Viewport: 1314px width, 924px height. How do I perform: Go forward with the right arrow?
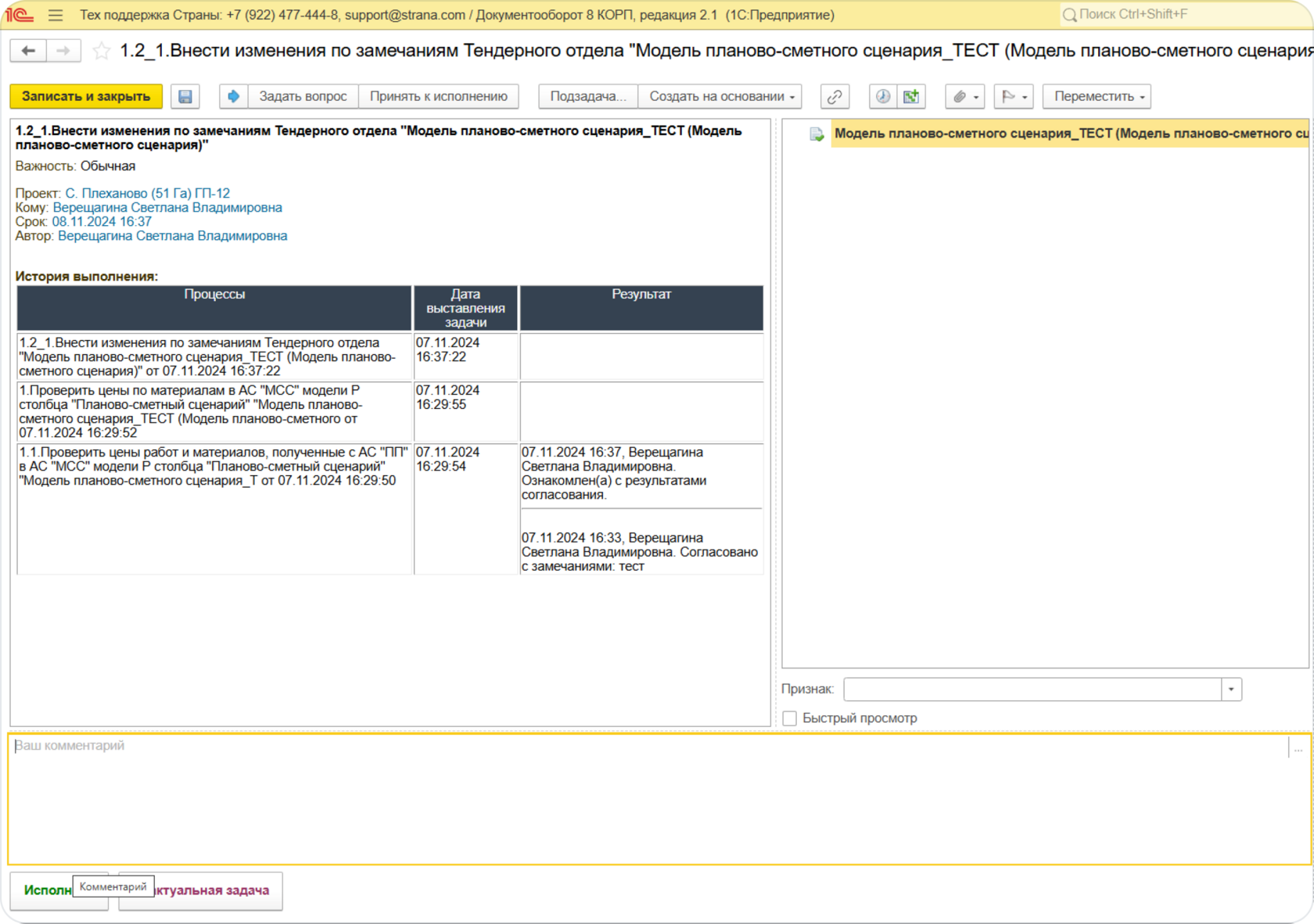coord(64,51)
